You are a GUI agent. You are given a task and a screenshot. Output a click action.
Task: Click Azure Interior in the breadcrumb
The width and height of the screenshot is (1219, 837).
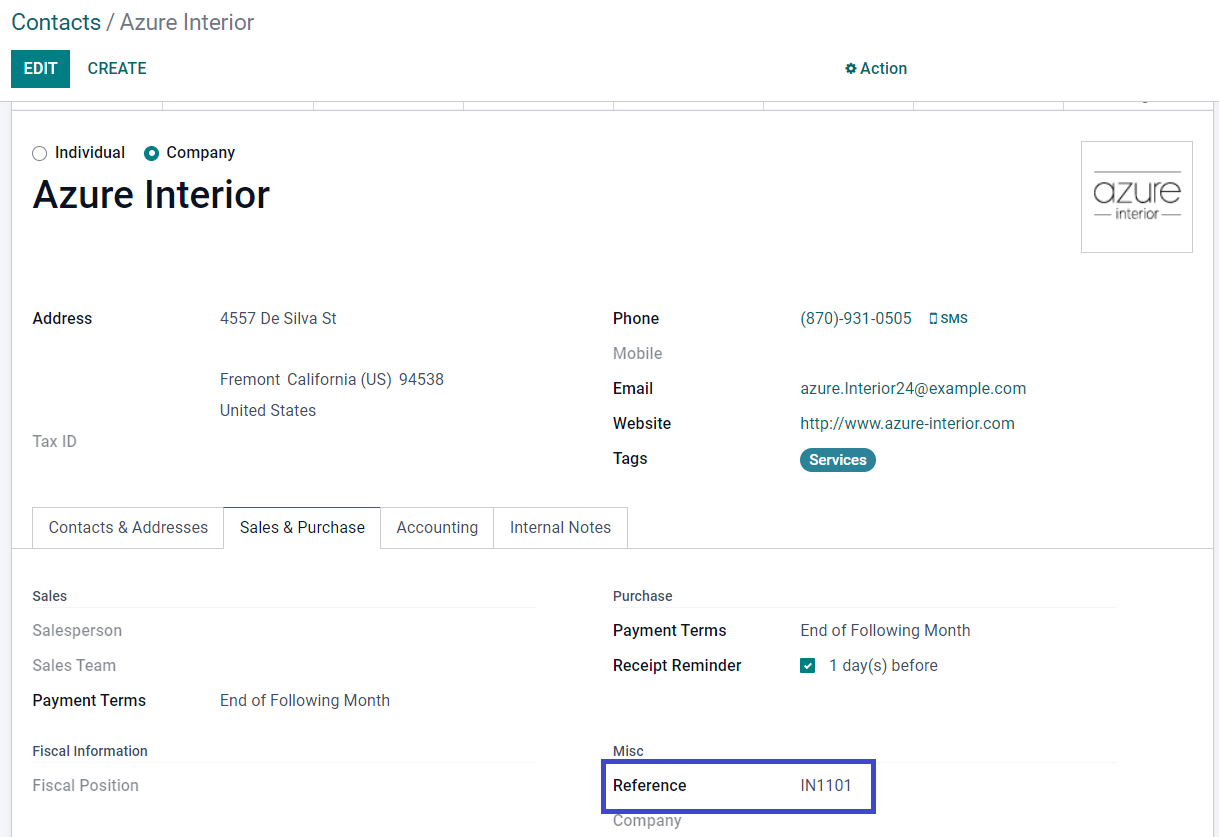187,22
